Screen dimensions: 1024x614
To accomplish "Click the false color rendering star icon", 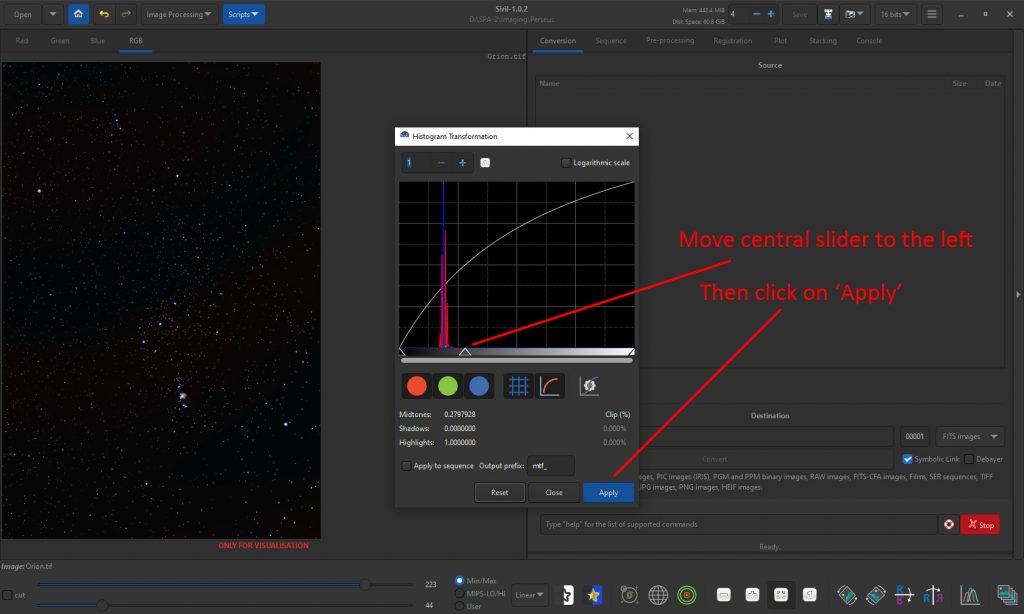I will [594, 595].
